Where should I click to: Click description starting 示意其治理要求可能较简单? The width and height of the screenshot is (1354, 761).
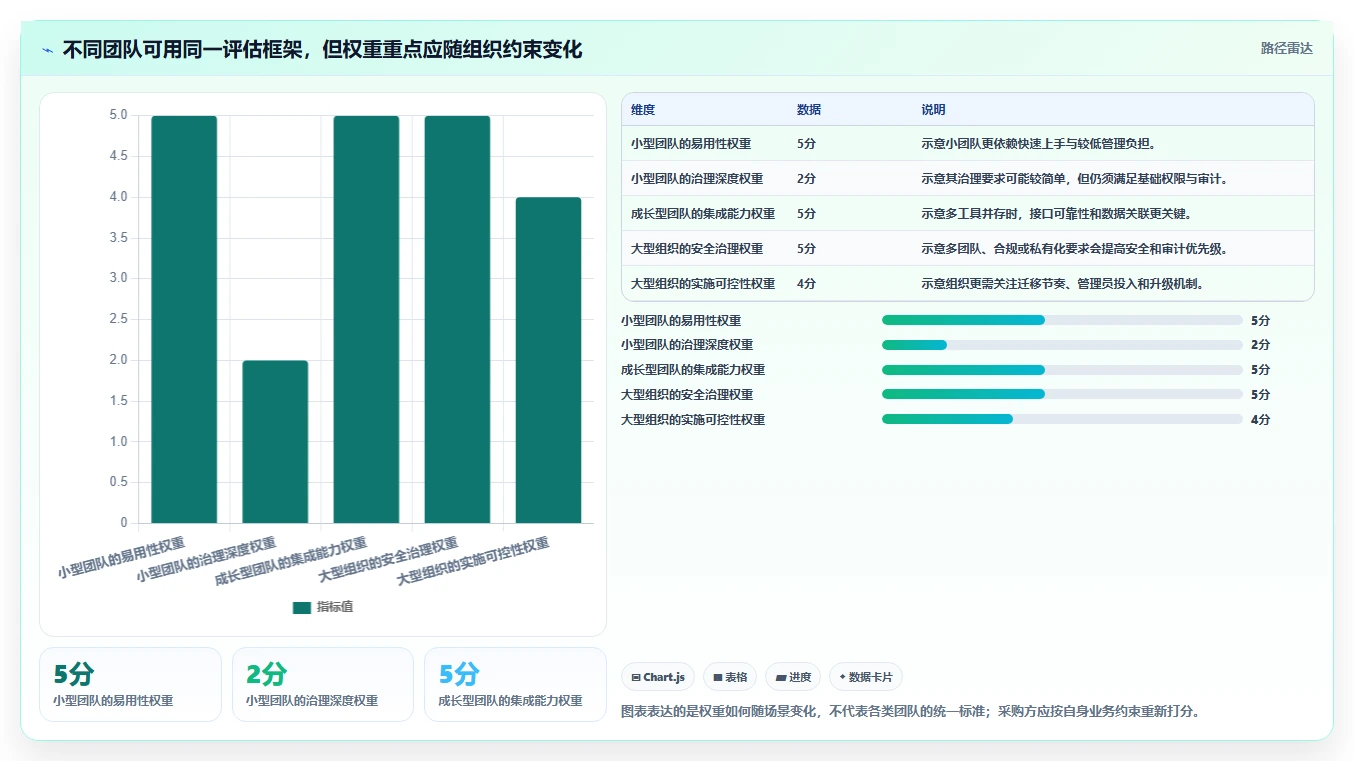click(1074, 179)
